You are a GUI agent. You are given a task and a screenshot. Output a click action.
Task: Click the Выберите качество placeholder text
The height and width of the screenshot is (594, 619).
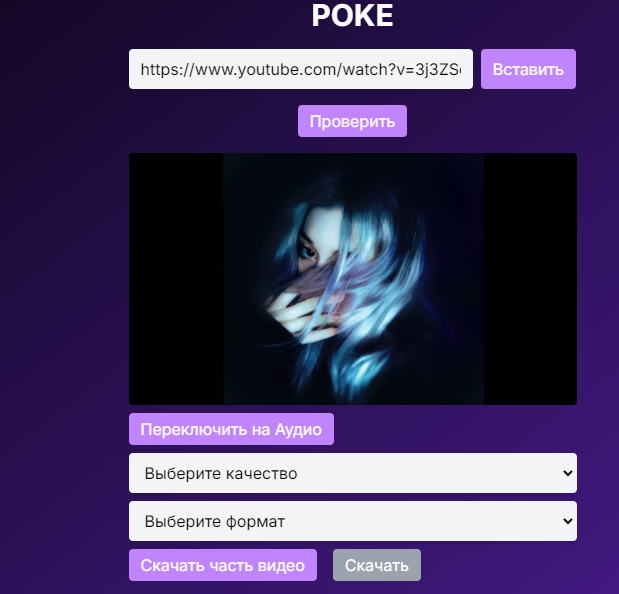[x=221, y=473]
